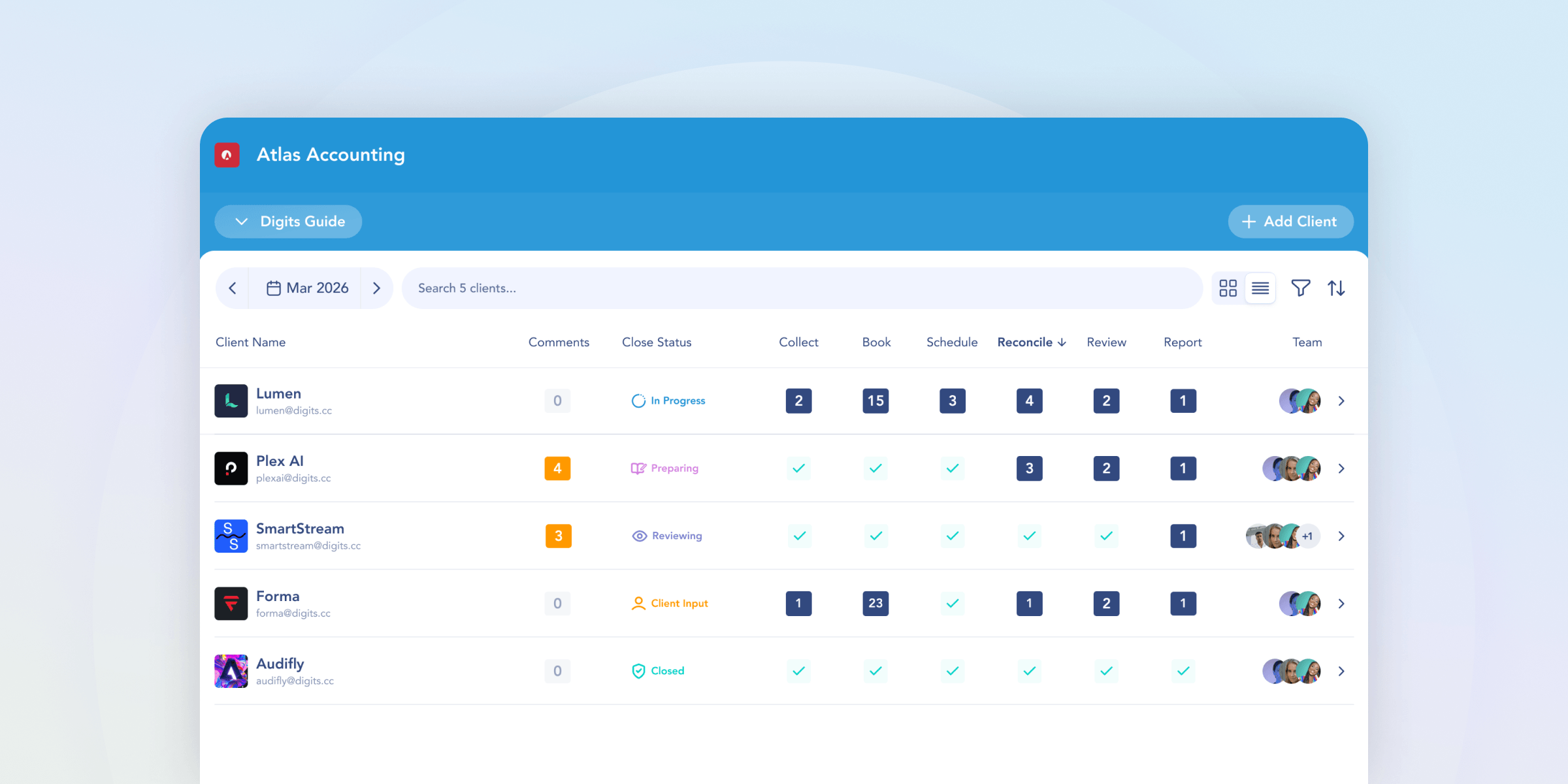Click Lumen team avatars
Image resolution: width=1568 pixels, height=784 pixels.
pos(1299,400)
